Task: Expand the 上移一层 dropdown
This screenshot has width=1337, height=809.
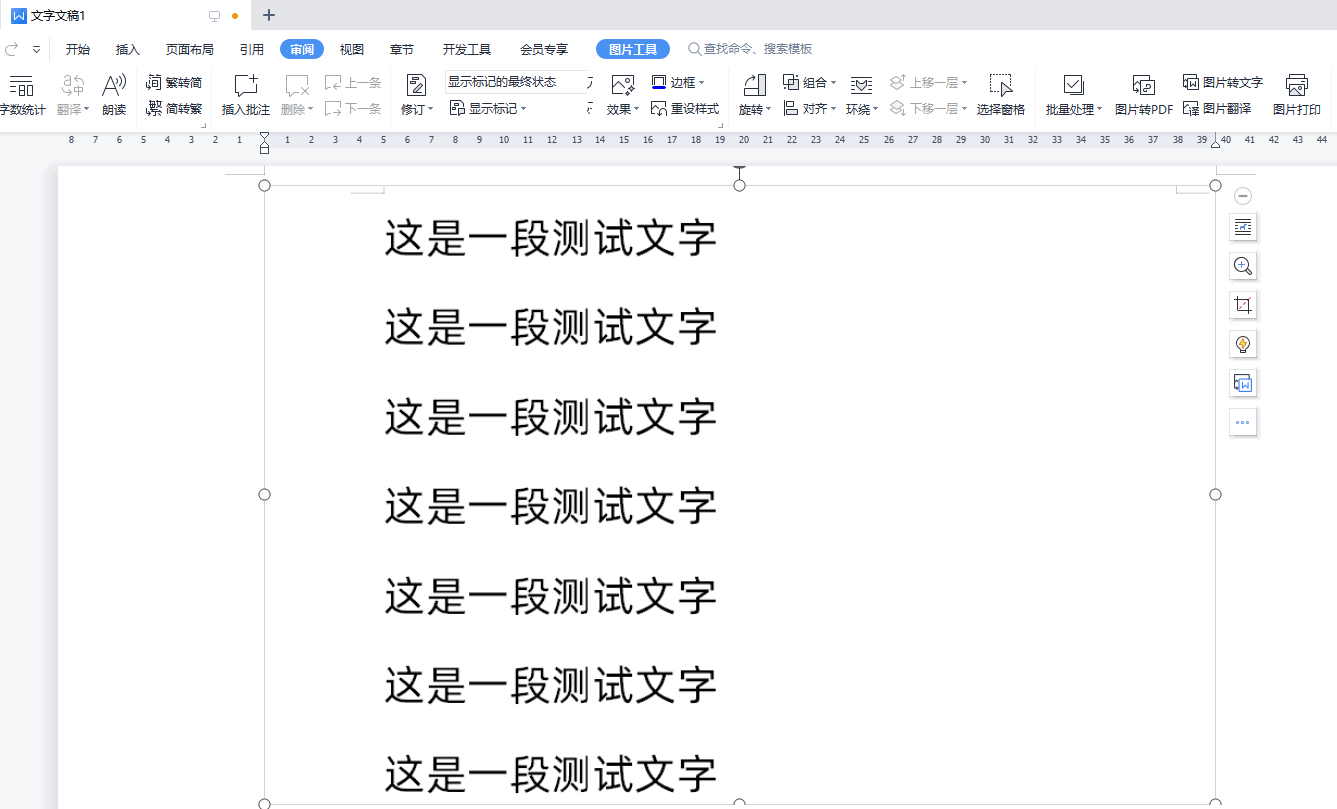Action: point(964,83)
